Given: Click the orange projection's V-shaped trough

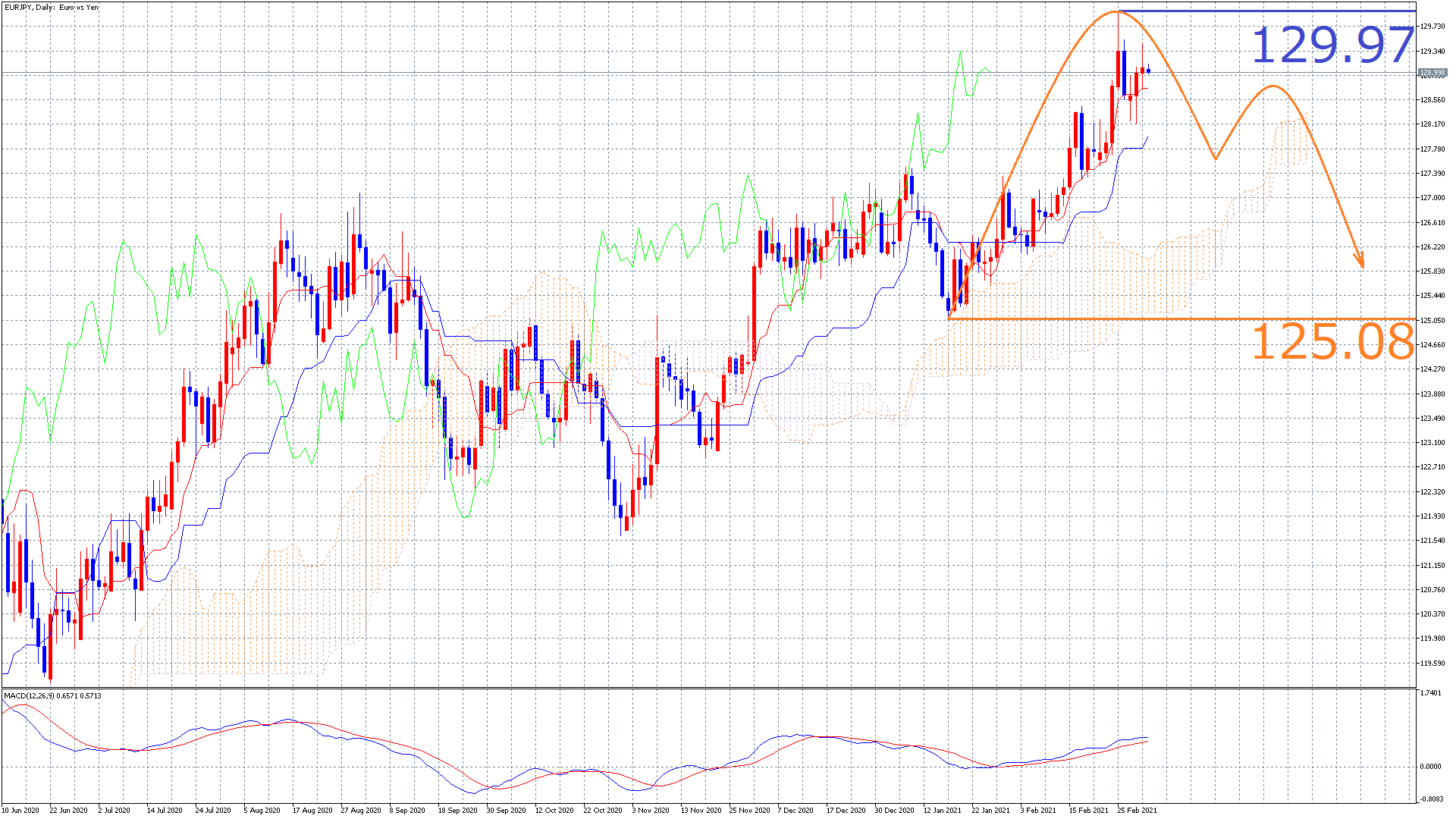Looking at the screenshot, I should 1216,158.
